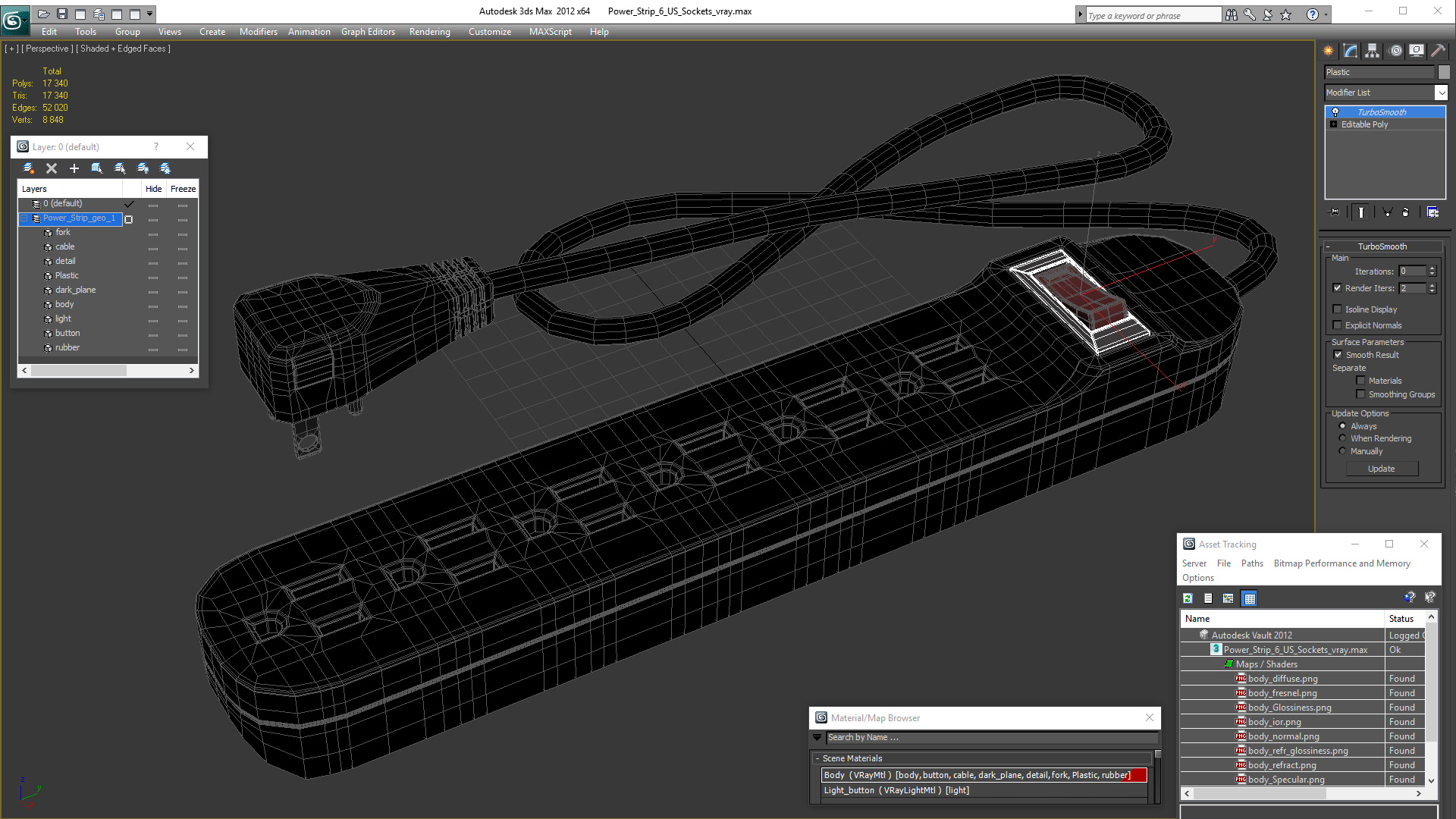Open the Utilities hammer panel tab
This screenshot has width=1456, height=819.
pyautogui.click(x=1438, y=51)
